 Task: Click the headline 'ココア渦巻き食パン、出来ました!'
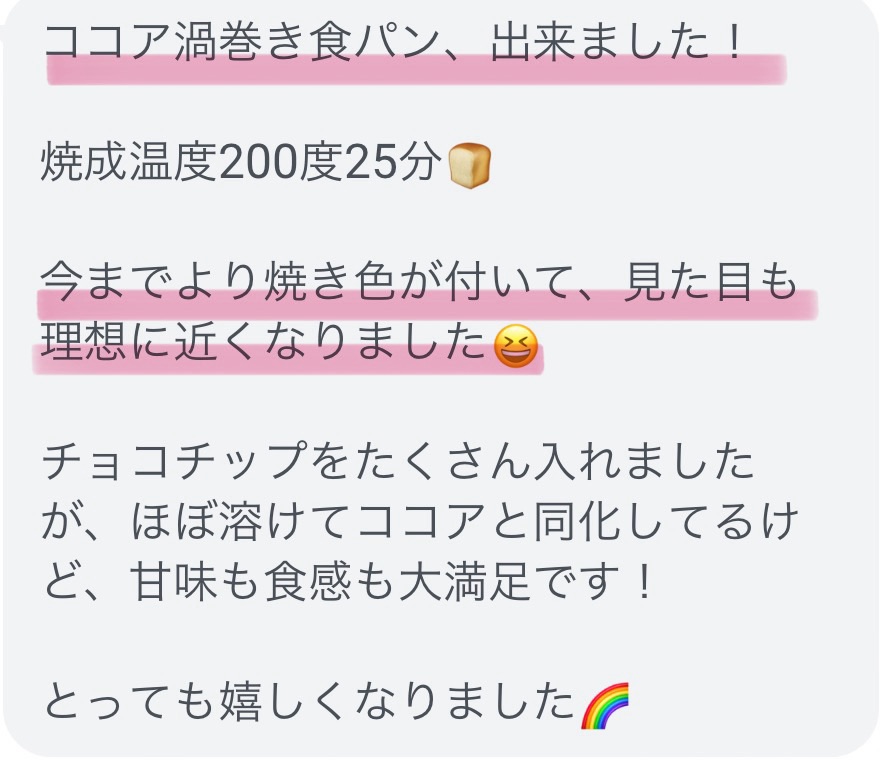(393, 42)
